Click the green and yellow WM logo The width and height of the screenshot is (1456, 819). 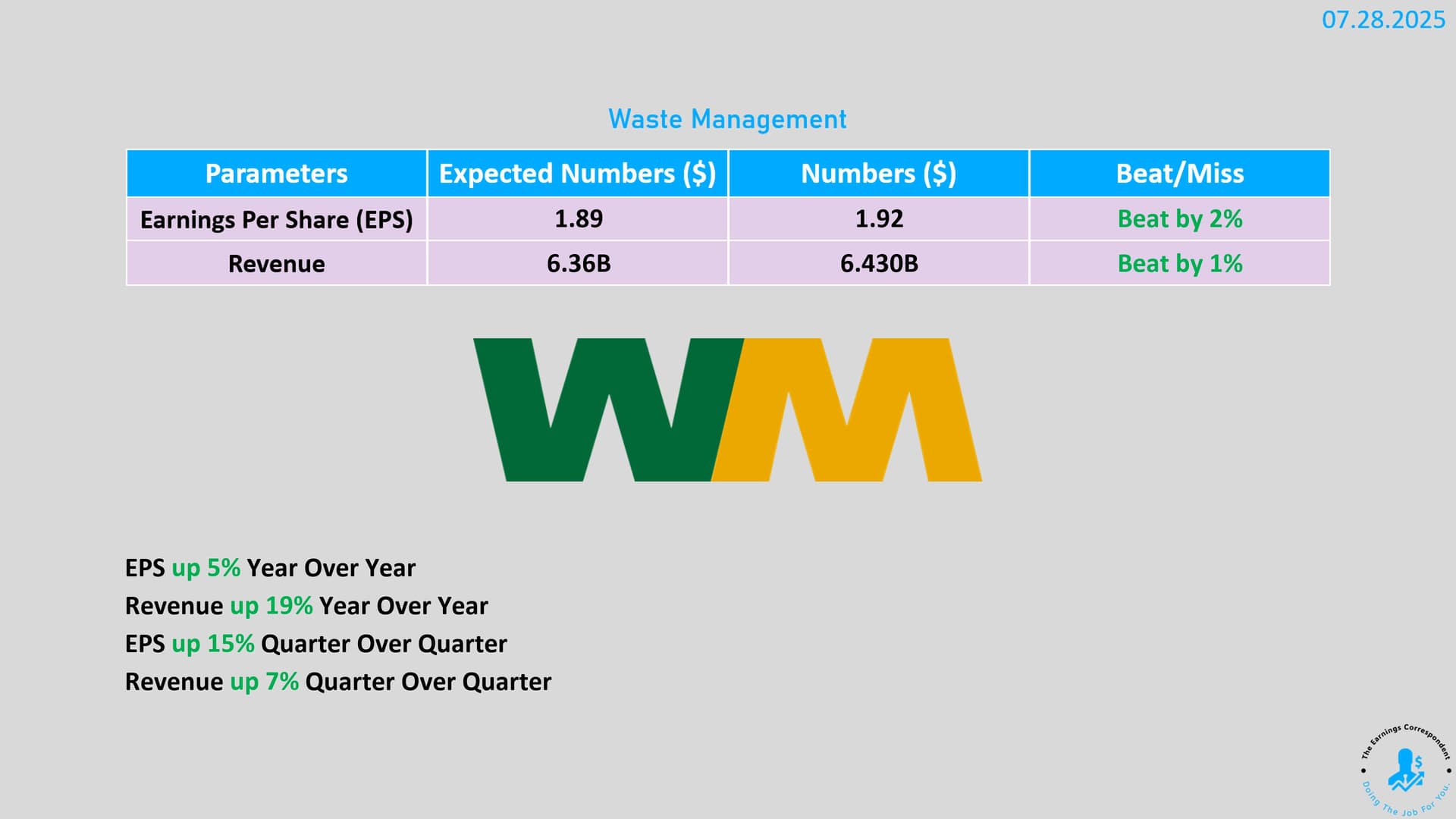tap(726, 409)
